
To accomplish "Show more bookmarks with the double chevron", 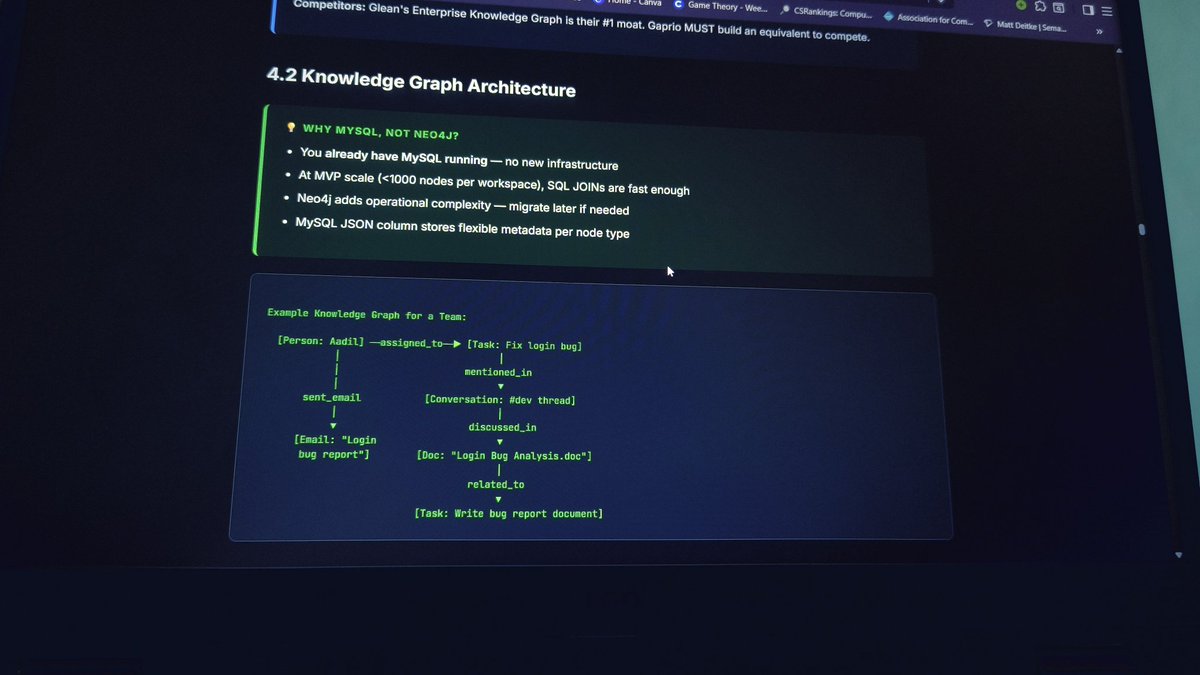I will [x=1099, y=31].
